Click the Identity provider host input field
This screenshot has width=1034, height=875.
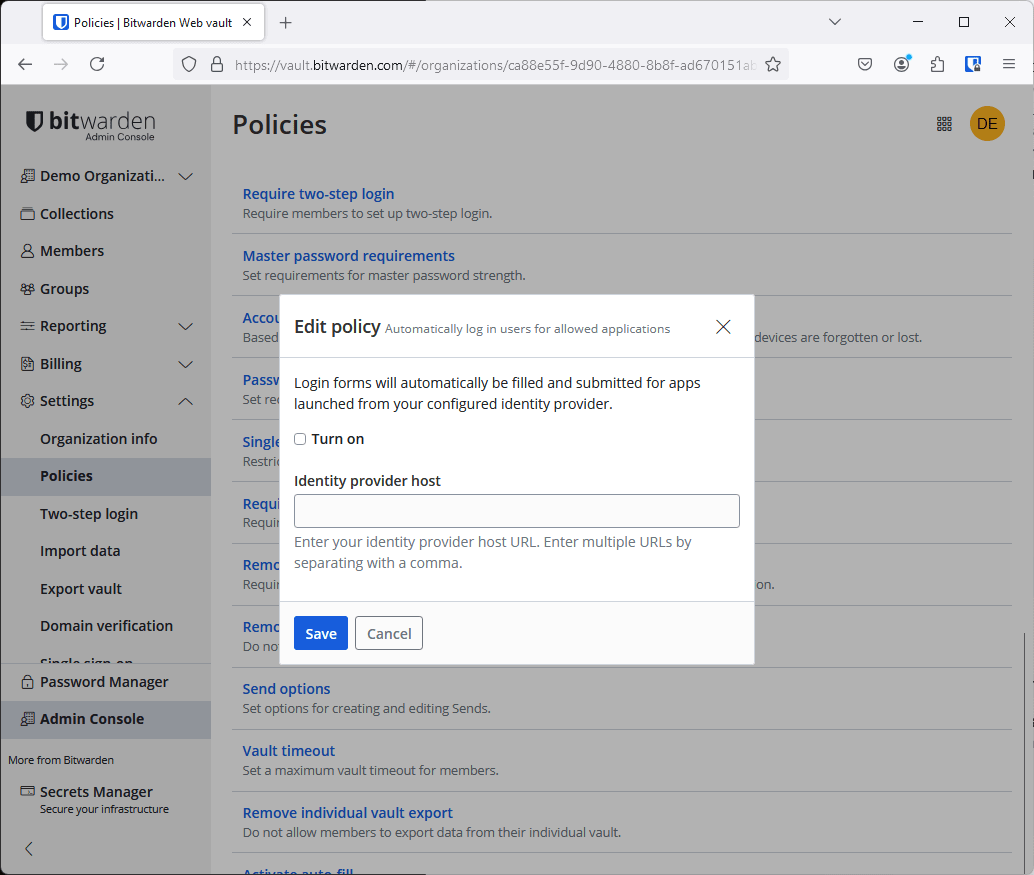click(516, 510)
